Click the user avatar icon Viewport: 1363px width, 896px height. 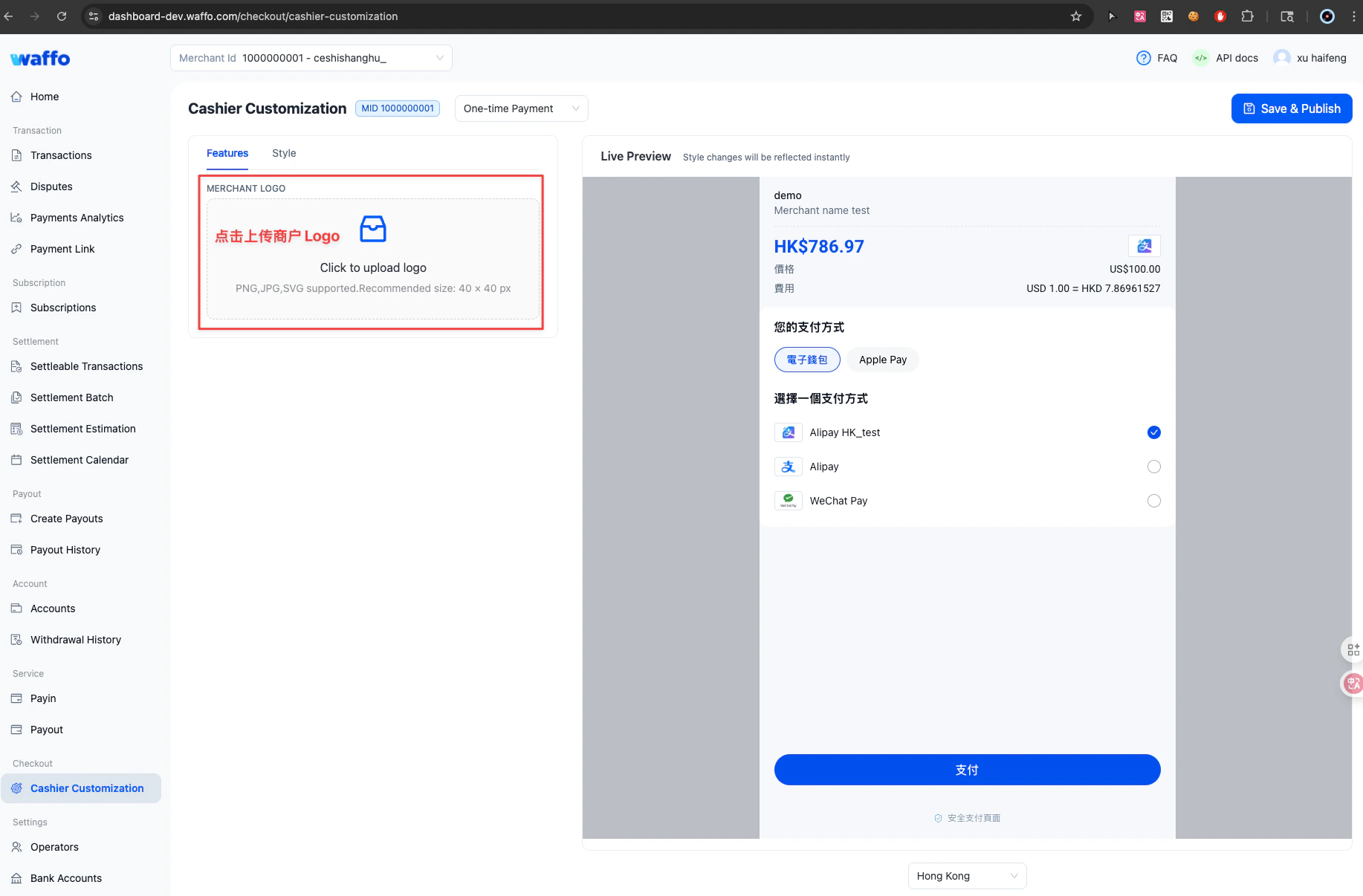point(1282,58)
